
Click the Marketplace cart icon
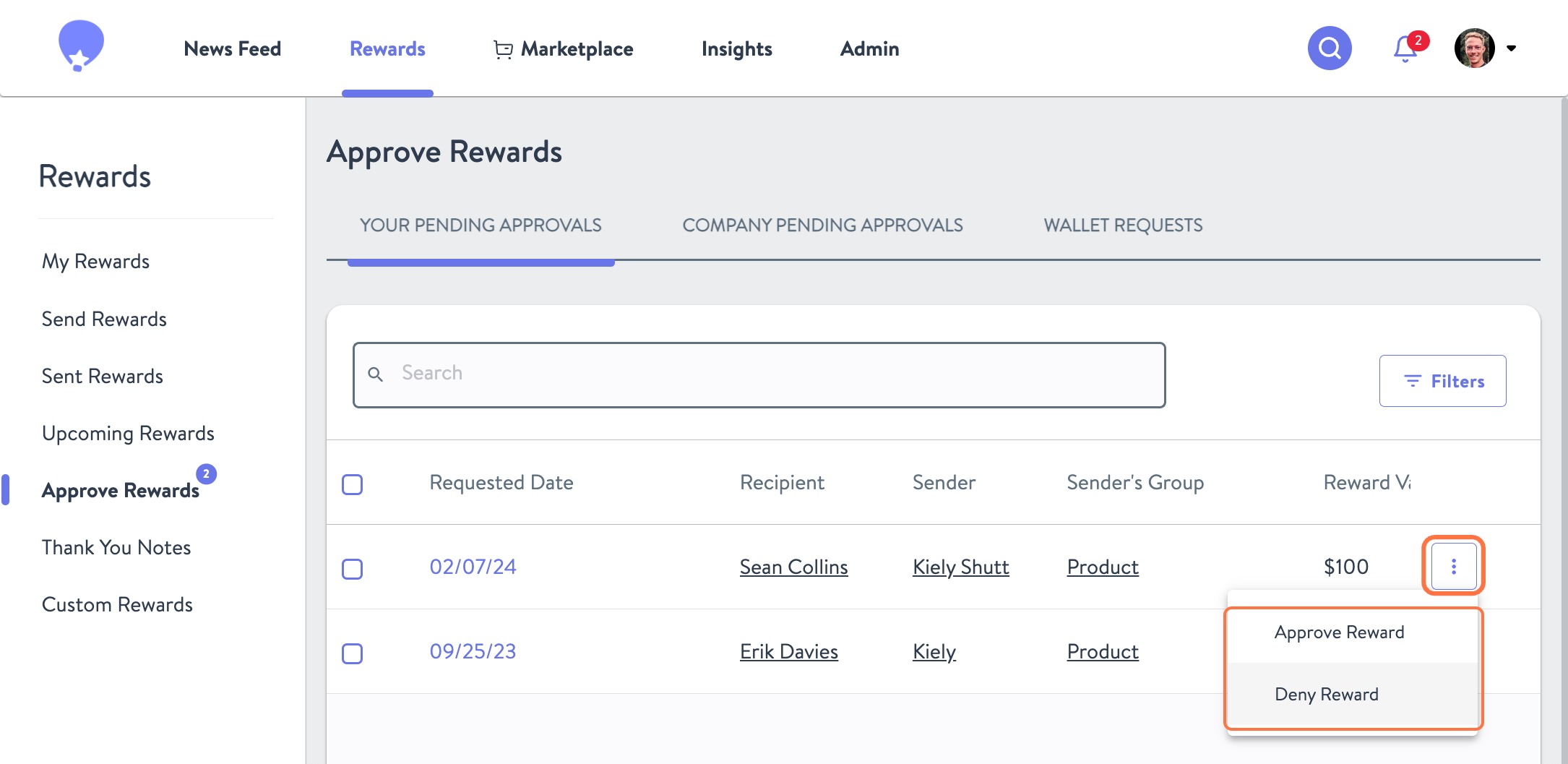[501, 48]
